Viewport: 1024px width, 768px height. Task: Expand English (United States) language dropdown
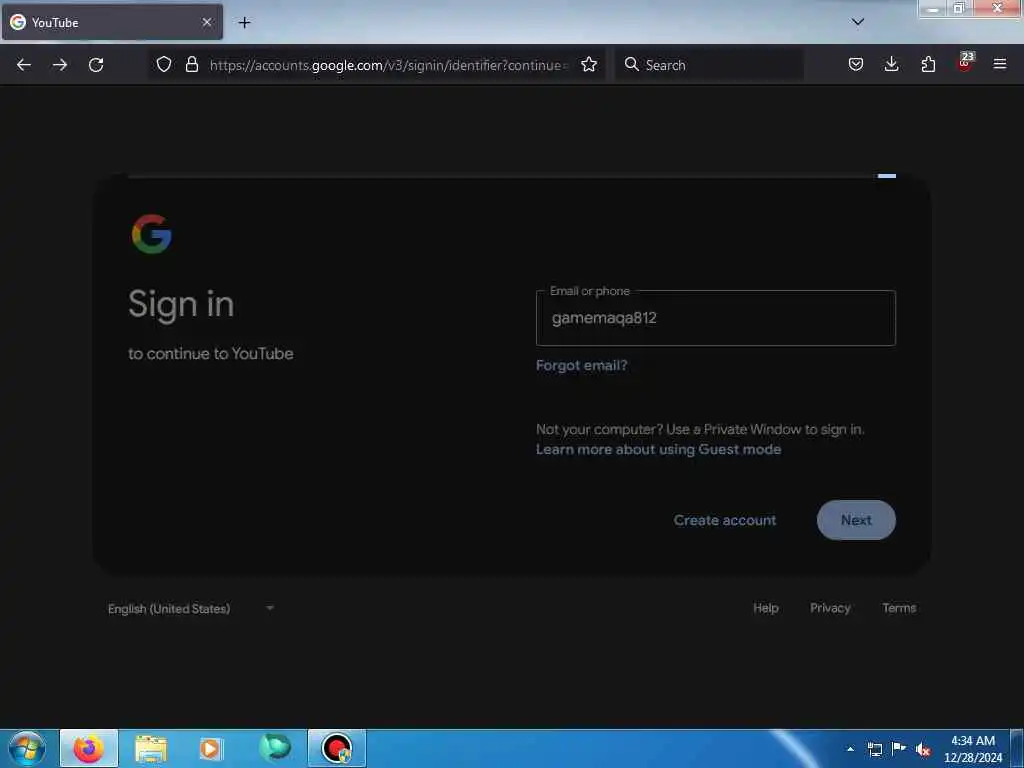coord(191,609)
